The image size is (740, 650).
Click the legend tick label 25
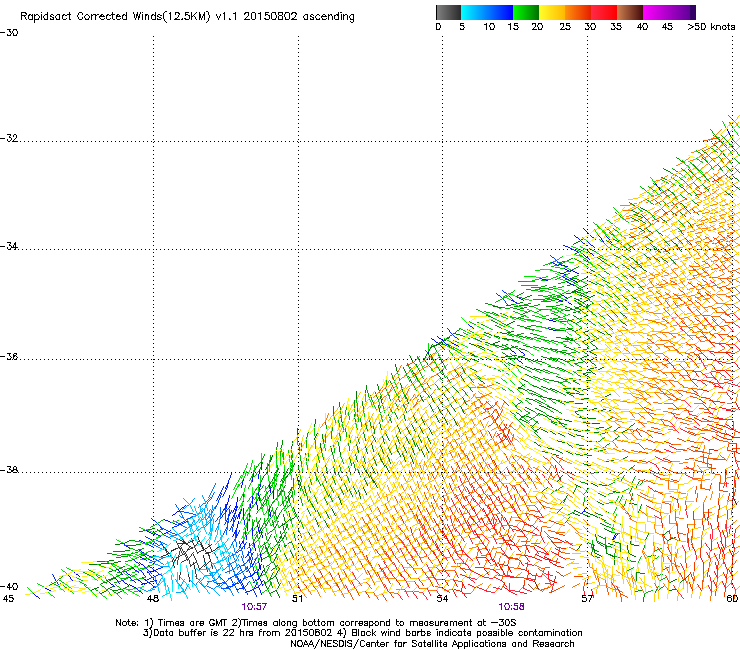pos(565,27)
